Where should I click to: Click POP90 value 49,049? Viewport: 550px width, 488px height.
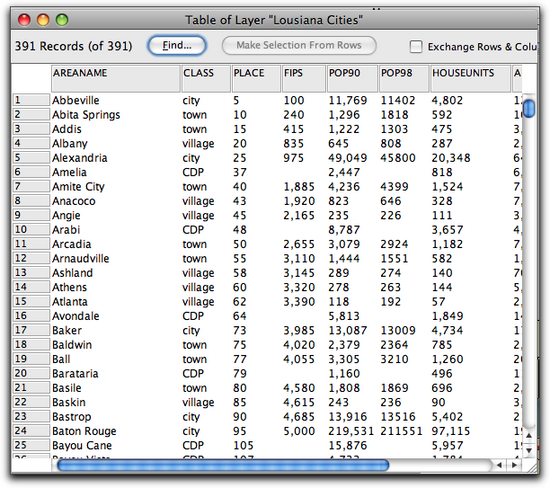click(348, 158)
